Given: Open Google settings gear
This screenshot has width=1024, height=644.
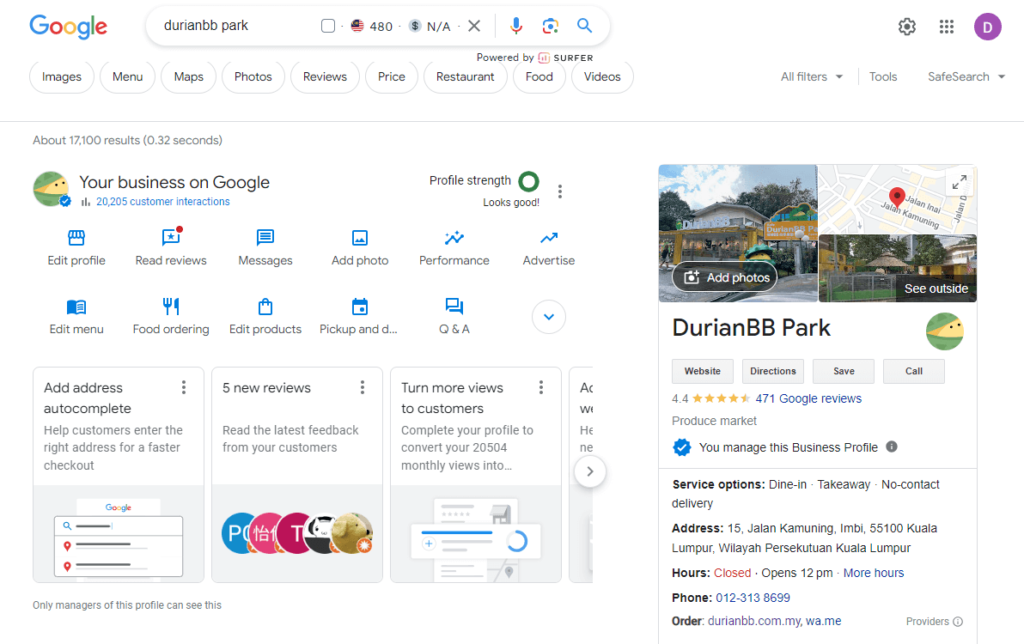Looking at the screenshot, I should pyautogui.click(x=906, y=27).
